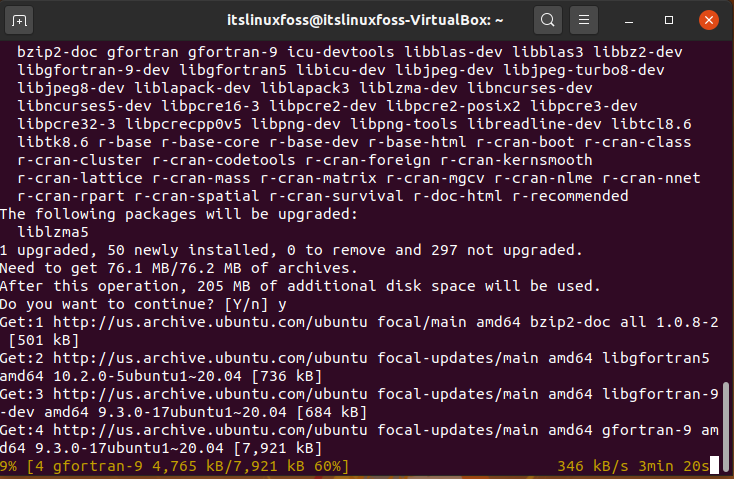Click the text cursor block after 20s
734x479 pixels.
(714, 466)
